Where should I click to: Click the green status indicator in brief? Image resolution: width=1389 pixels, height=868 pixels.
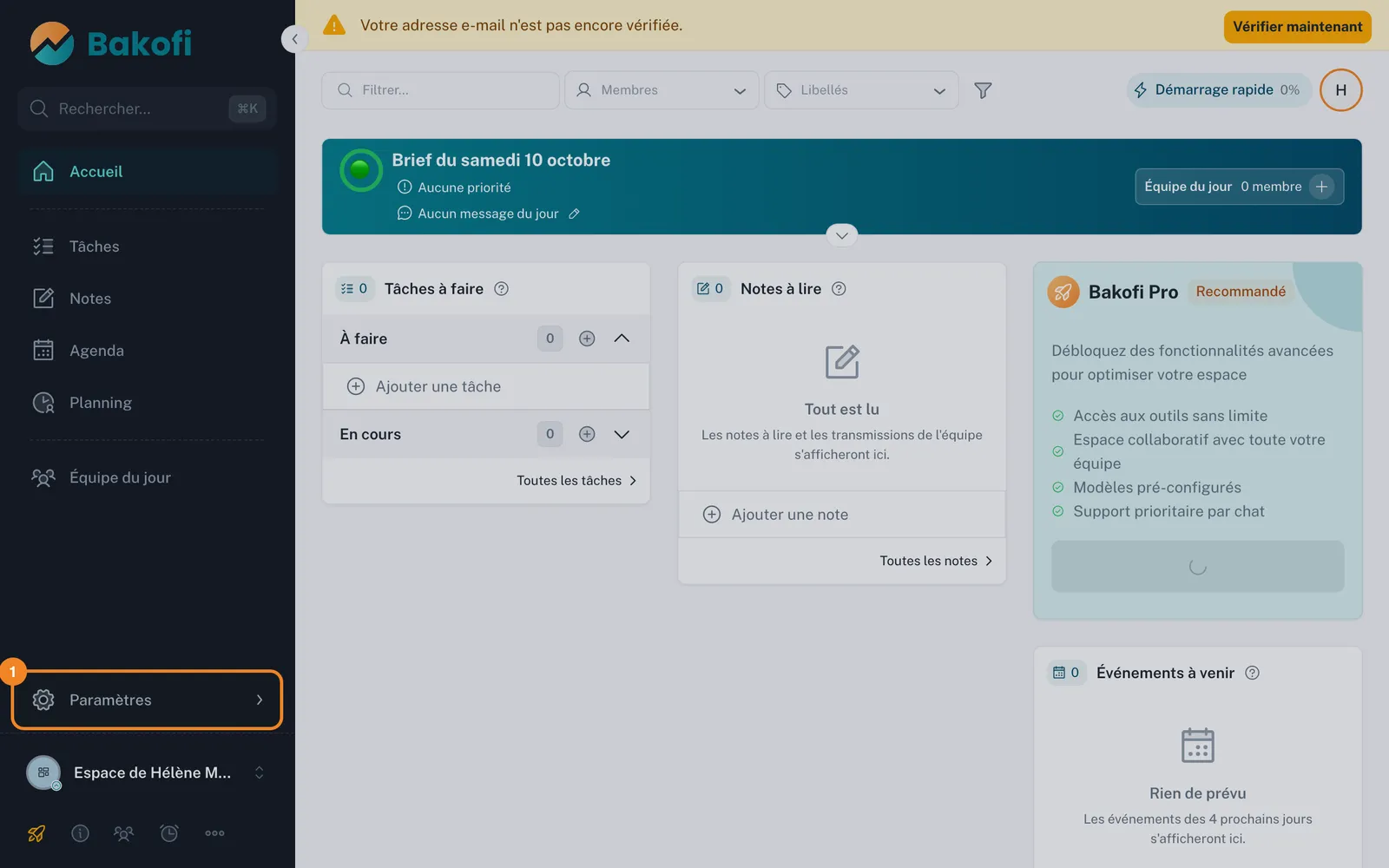[360, 170]
